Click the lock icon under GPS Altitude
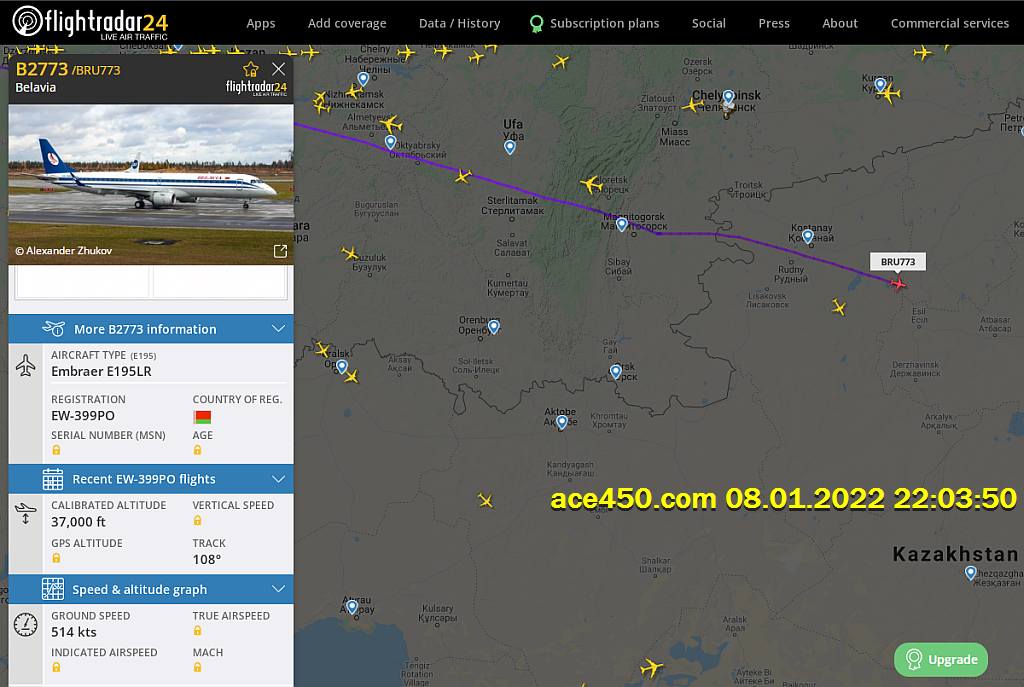1024x687 pixels. 57,558
